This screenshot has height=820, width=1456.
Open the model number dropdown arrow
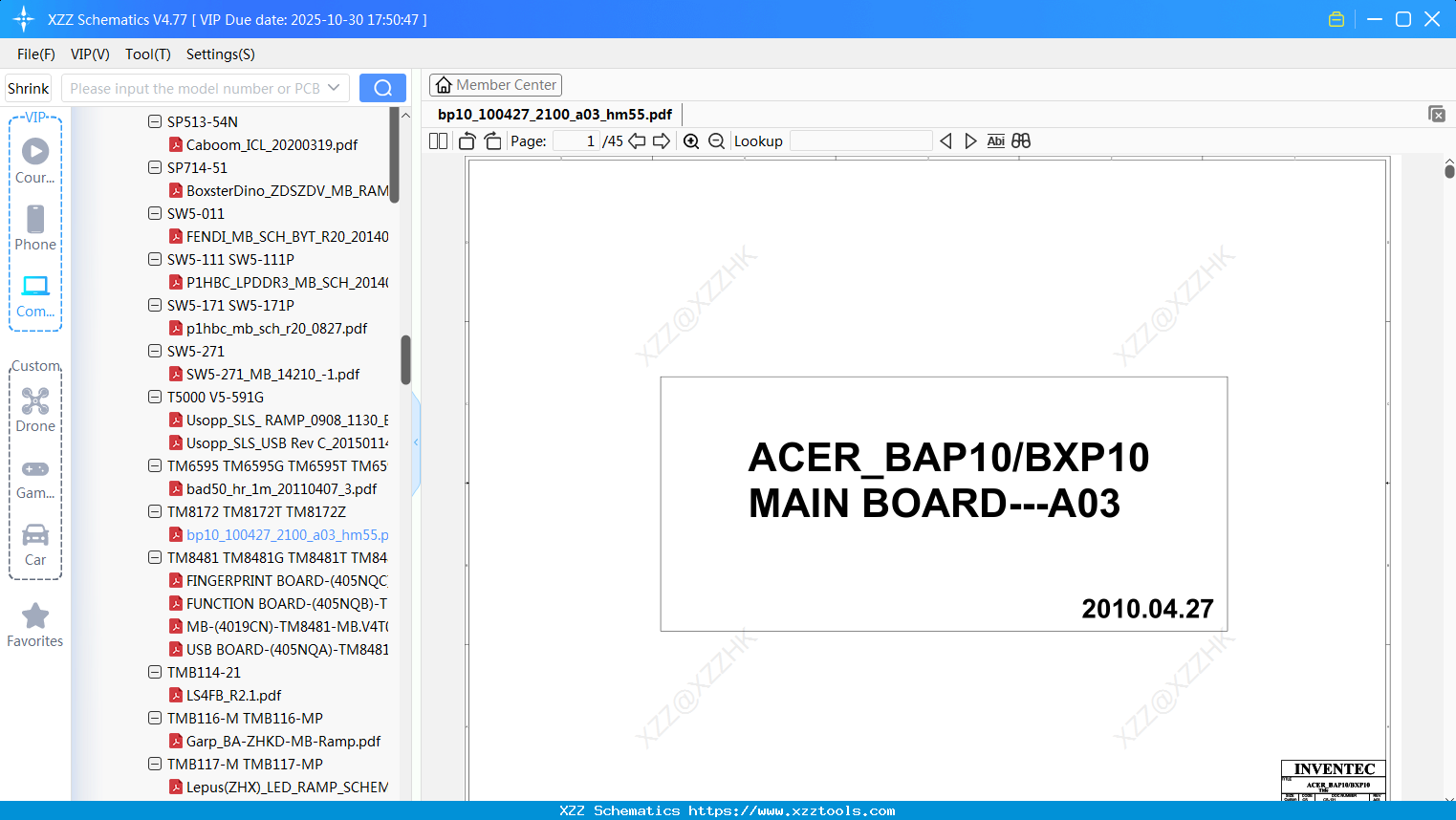tap(334, 88)
